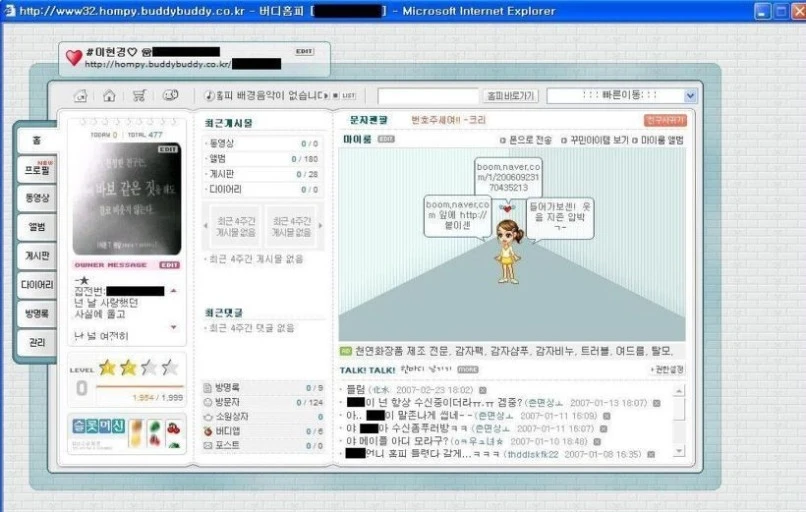Click the hompy search input field
The image size is (806, 512).
428,96
